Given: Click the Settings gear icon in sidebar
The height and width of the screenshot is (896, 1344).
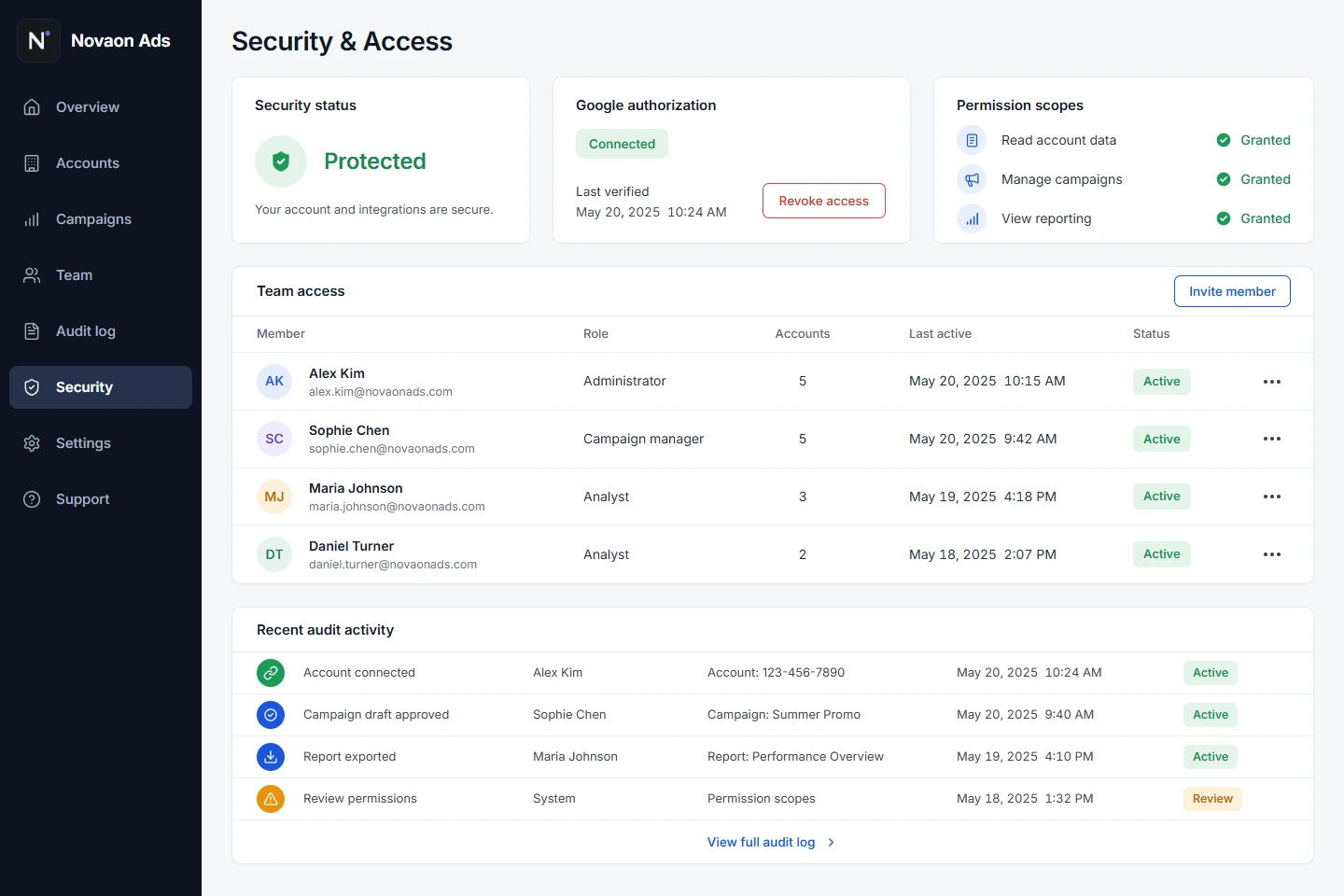Looking at the screenshot, I should pyautogui.click(x=32, y=443).
